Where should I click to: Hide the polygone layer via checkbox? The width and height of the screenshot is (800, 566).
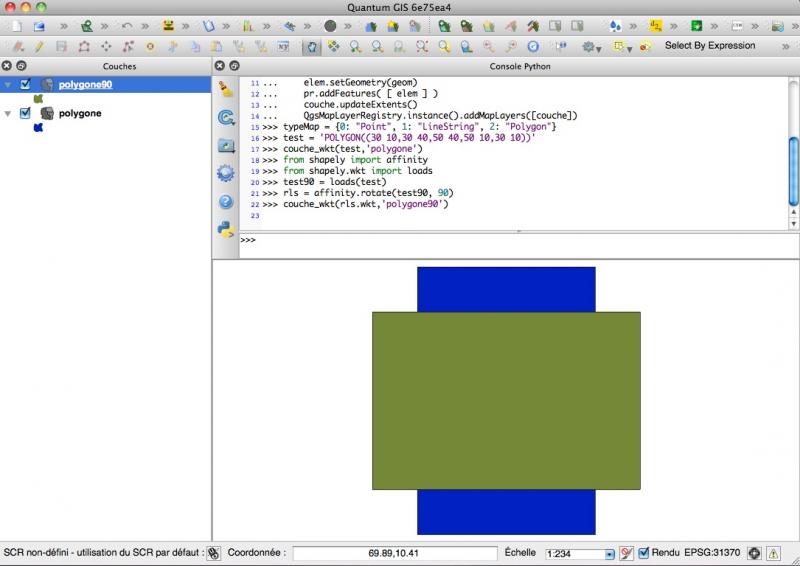[25, 114]
